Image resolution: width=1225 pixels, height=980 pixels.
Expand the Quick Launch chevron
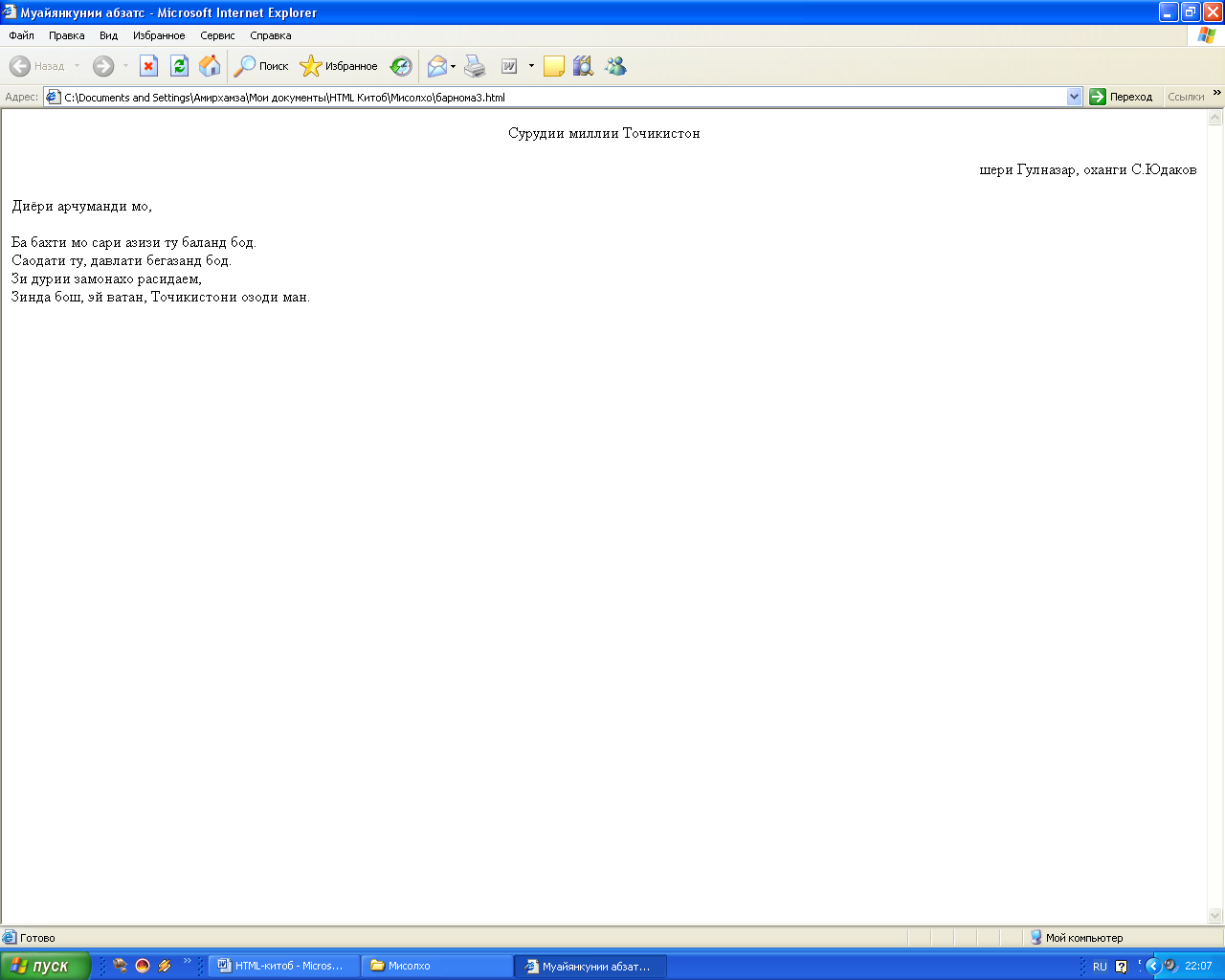pyautogui.click(x=187, y=961)
